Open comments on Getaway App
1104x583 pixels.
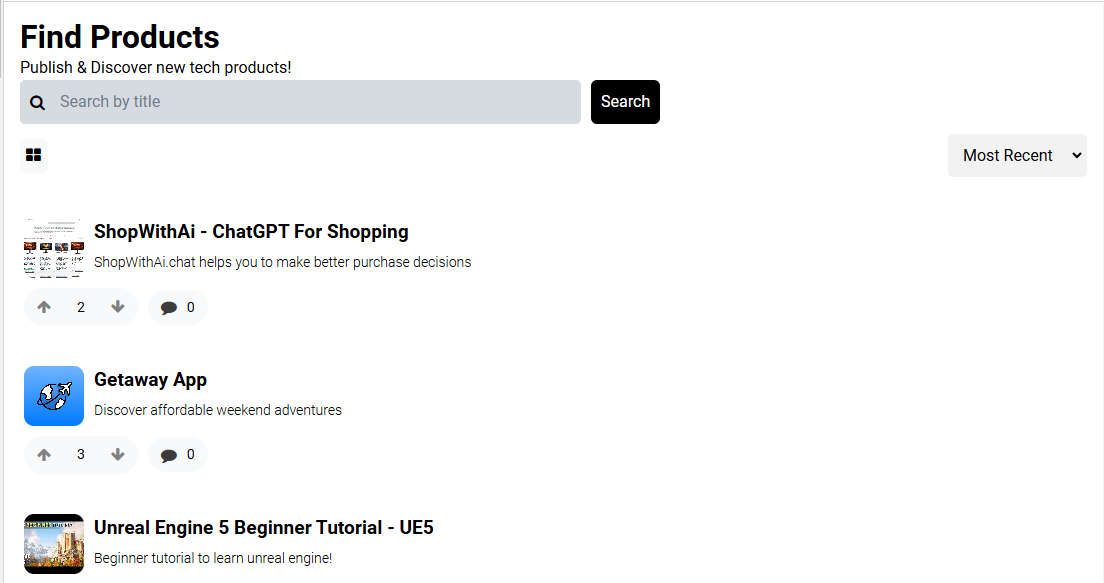click(177, 455)
